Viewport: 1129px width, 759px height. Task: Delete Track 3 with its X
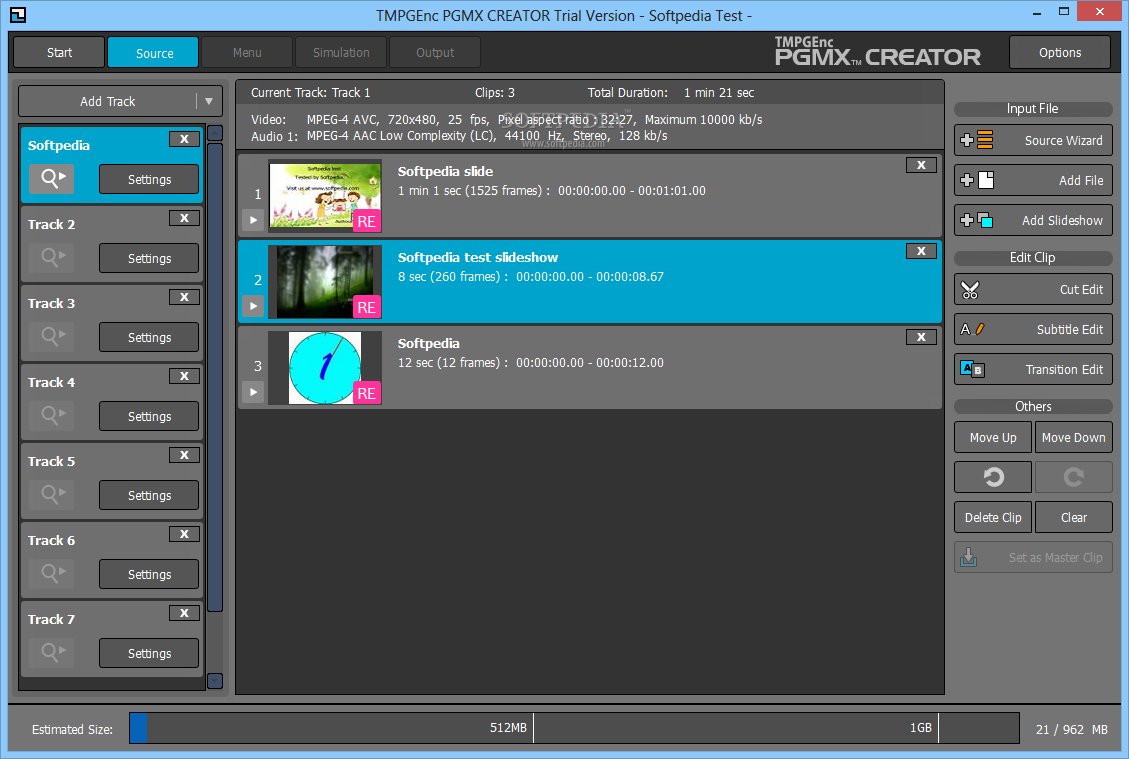pyautogui.click(x=184, y=297)
